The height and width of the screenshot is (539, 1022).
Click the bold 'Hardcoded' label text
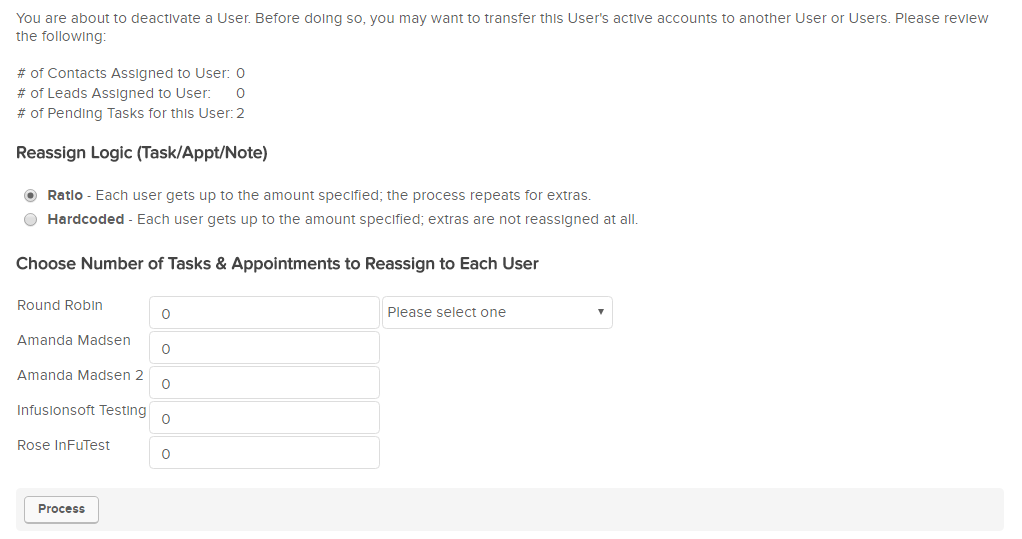tap(86, 219)
